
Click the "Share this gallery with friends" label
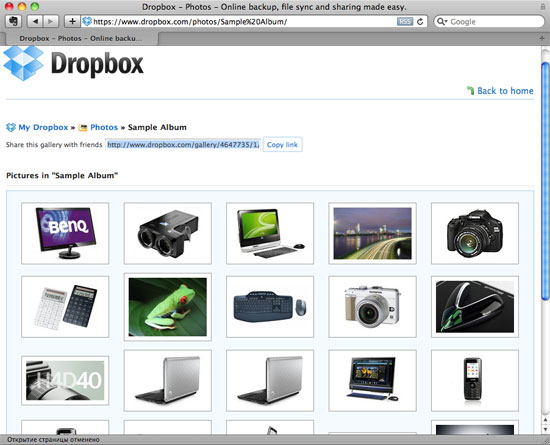click(54, 144)
